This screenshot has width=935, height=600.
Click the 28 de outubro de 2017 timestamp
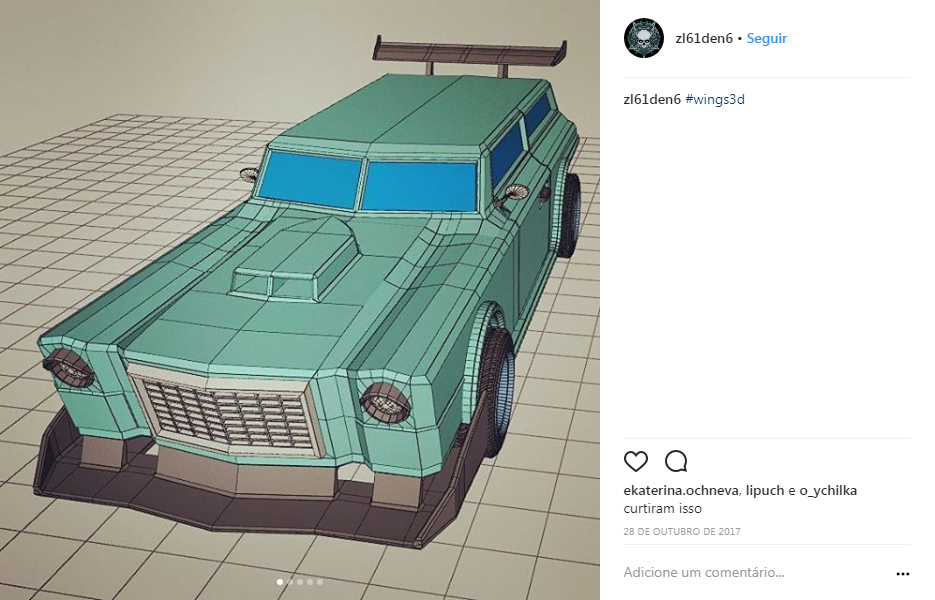click(x=682, y=531)
